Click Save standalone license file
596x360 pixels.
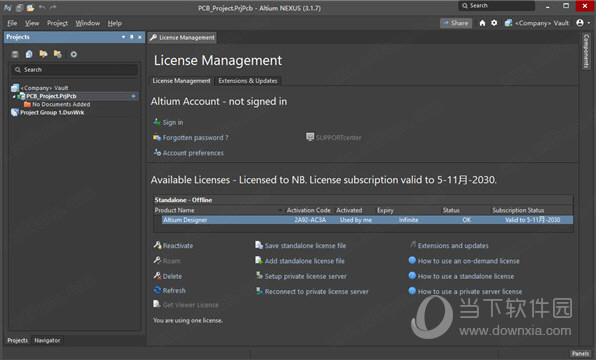point(305,246)
